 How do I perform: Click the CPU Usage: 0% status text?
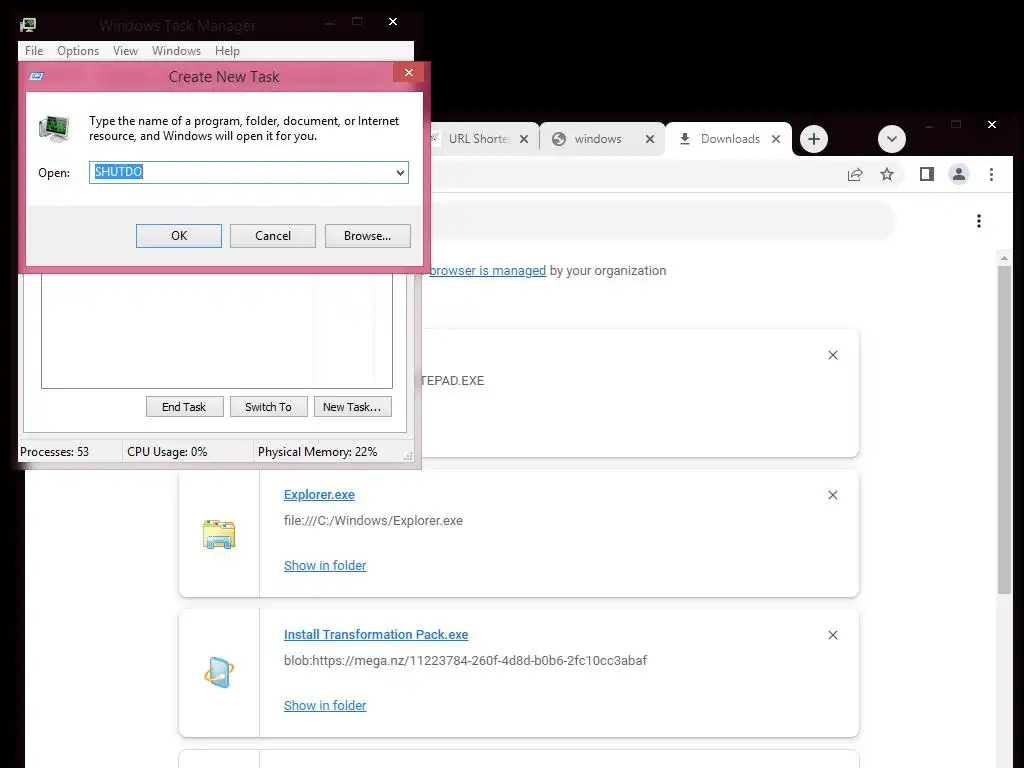[167, 452]
